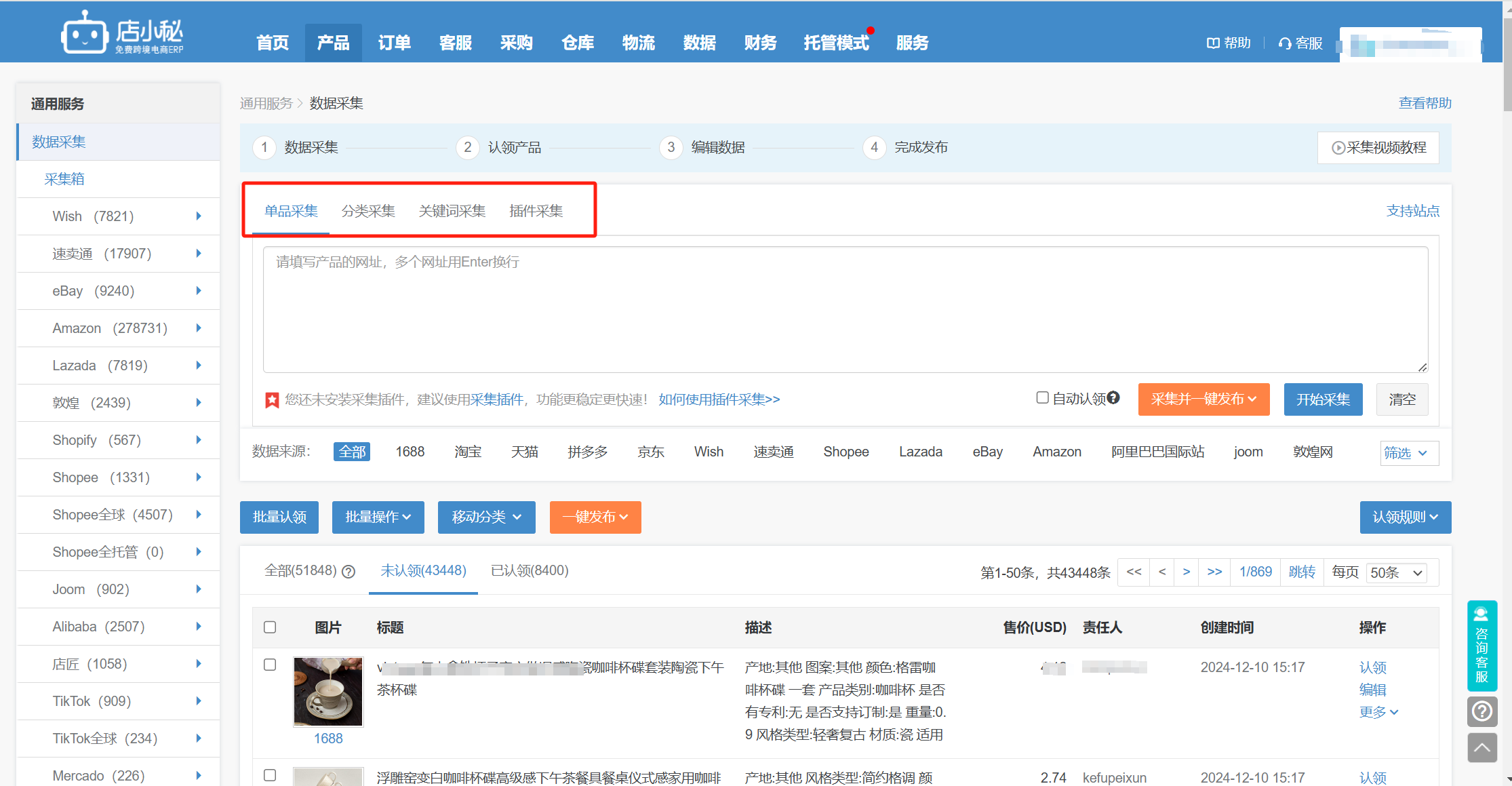The width and height of the screenshot is (1512, 786).
Task: Open the 移动分类 dropdown
Action: tap(487, 517)
